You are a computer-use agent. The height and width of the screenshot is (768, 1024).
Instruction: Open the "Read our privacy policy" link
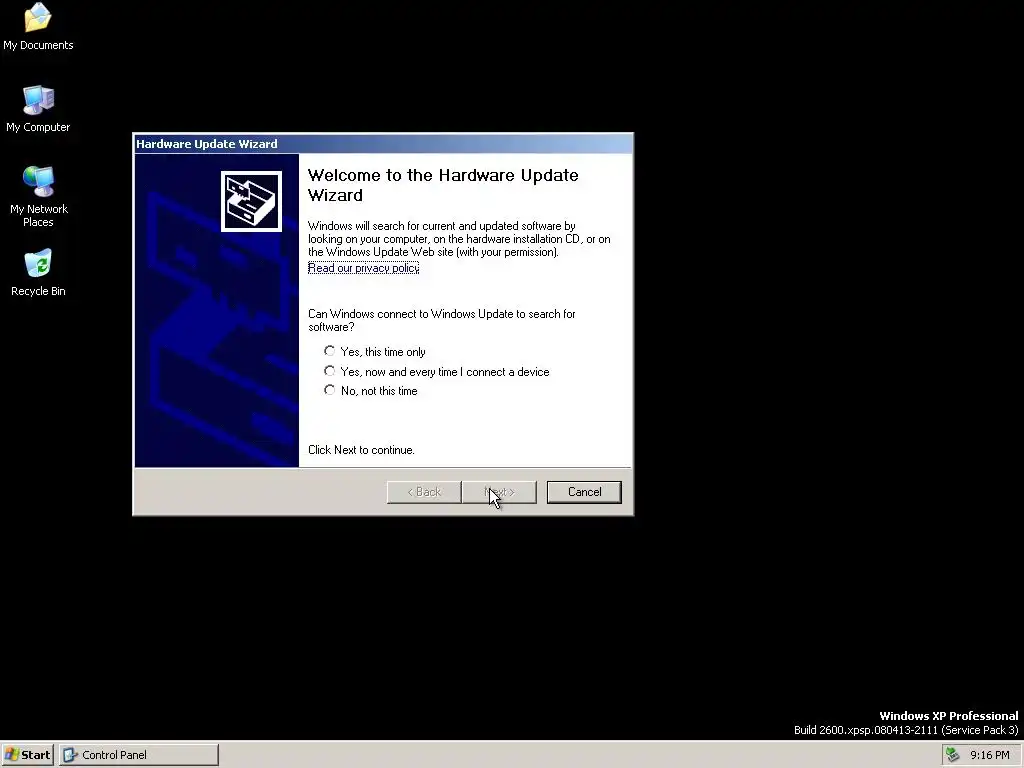point(363,268)
